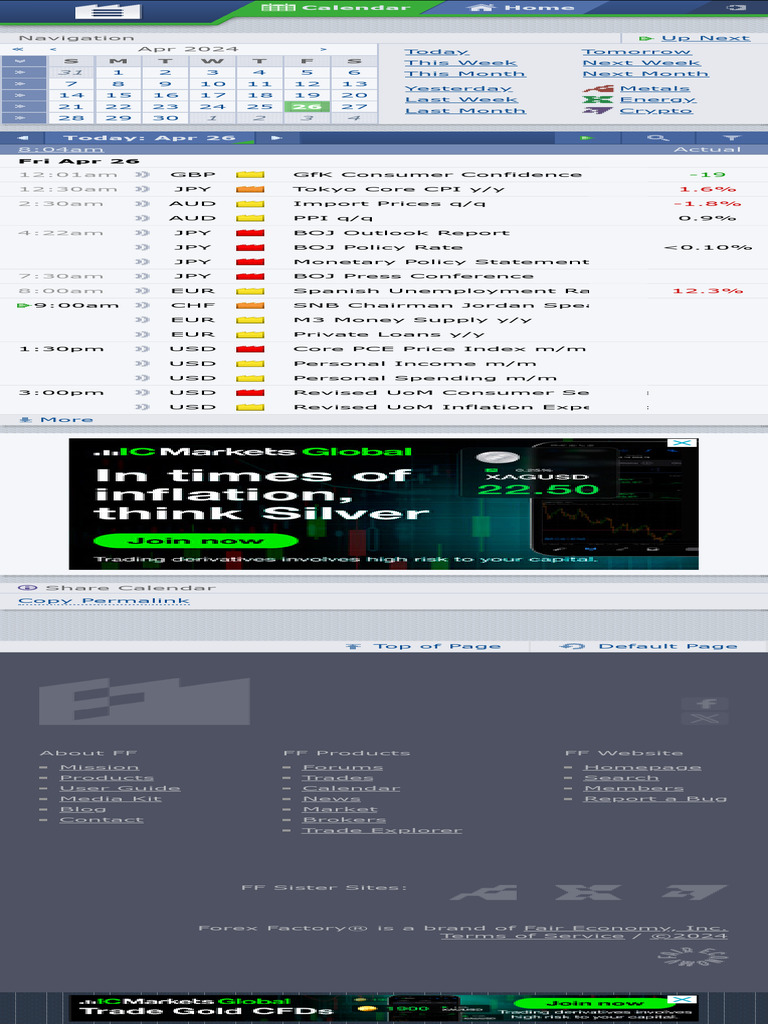This screenshot has width=768, height=1024.
Task: Open Last Week view
Action: [x=461, y=99]
